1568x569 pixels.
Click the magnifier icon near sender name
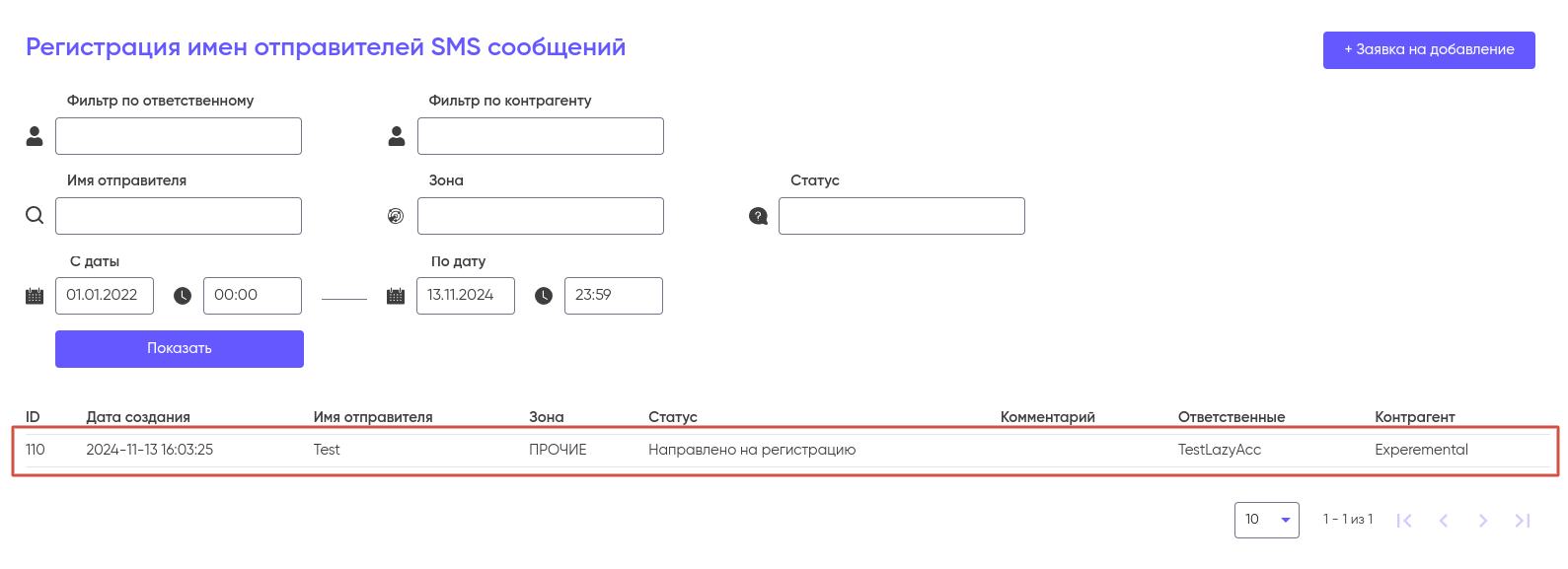pyautogui.click(x=35, y=216)
